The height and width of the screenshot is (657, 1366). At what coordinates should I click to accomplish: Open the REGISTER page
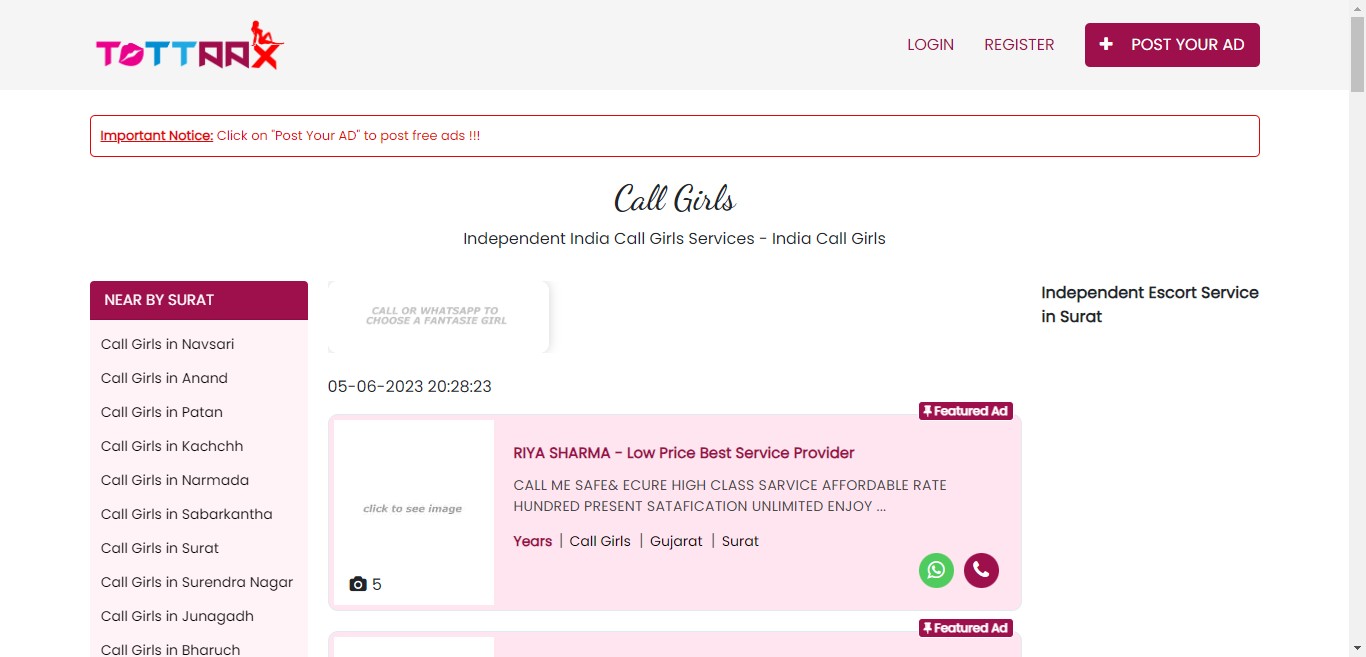1019,44
